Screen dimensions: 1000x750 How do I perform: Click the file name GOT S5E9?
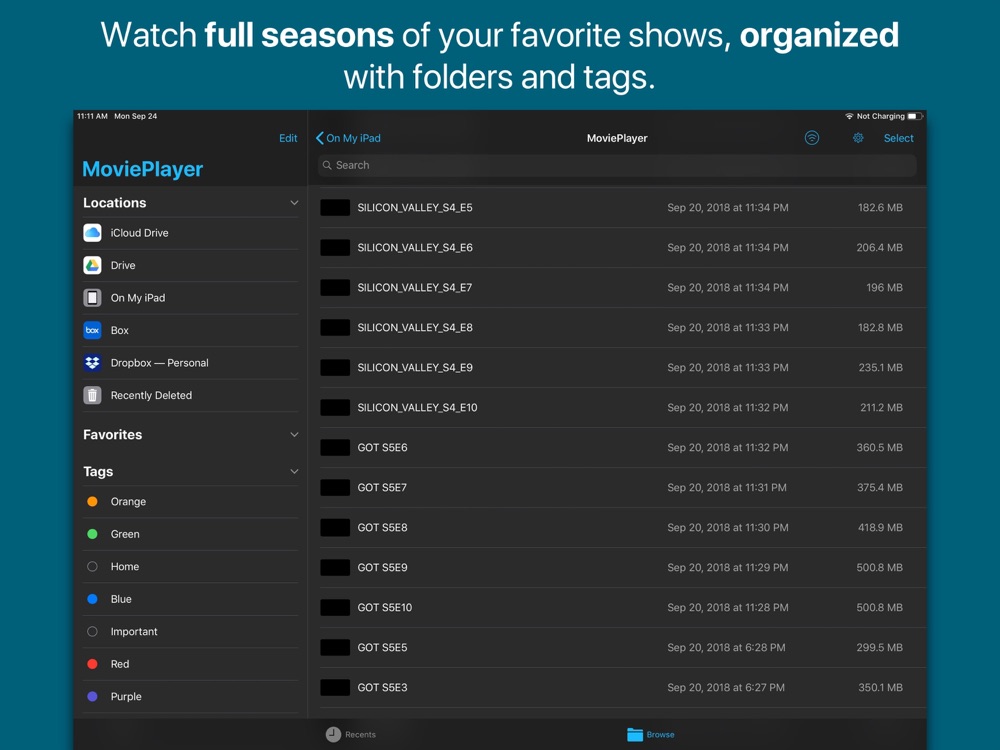(x=382, y=568)
